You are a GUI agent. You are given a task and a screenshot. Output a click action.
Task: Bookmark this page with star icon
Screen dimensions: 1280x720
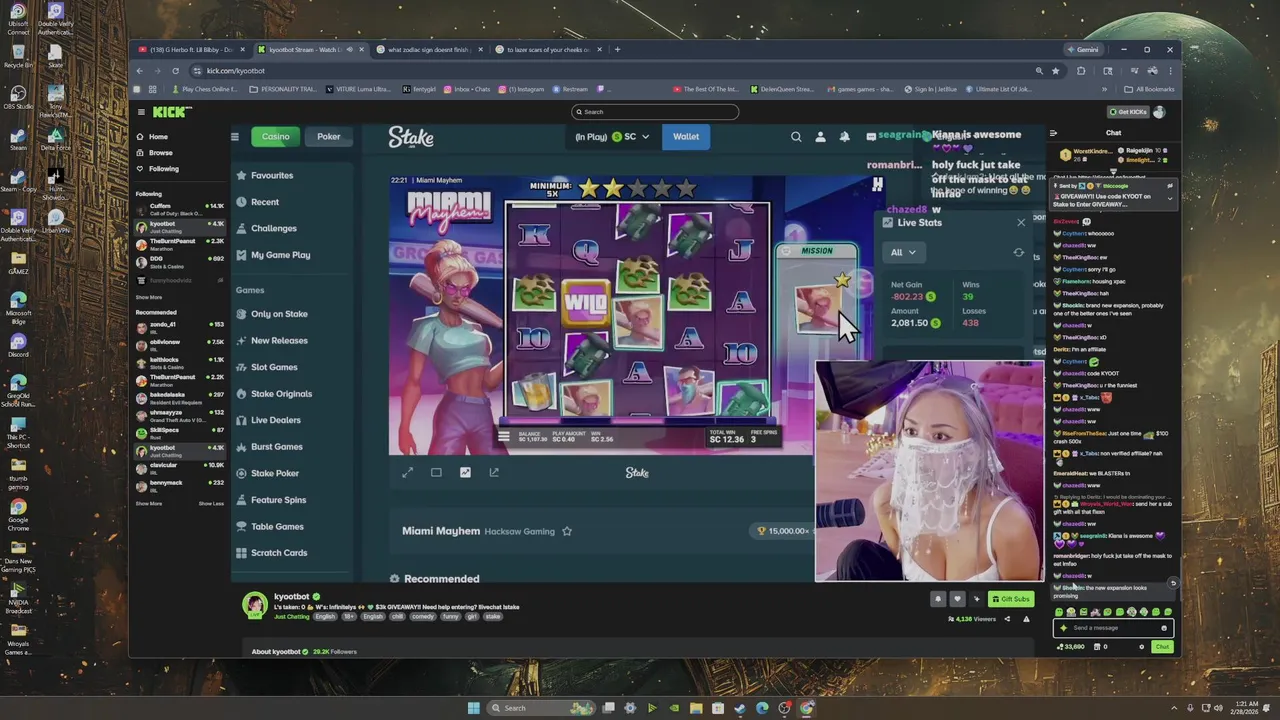[1055, 71]
